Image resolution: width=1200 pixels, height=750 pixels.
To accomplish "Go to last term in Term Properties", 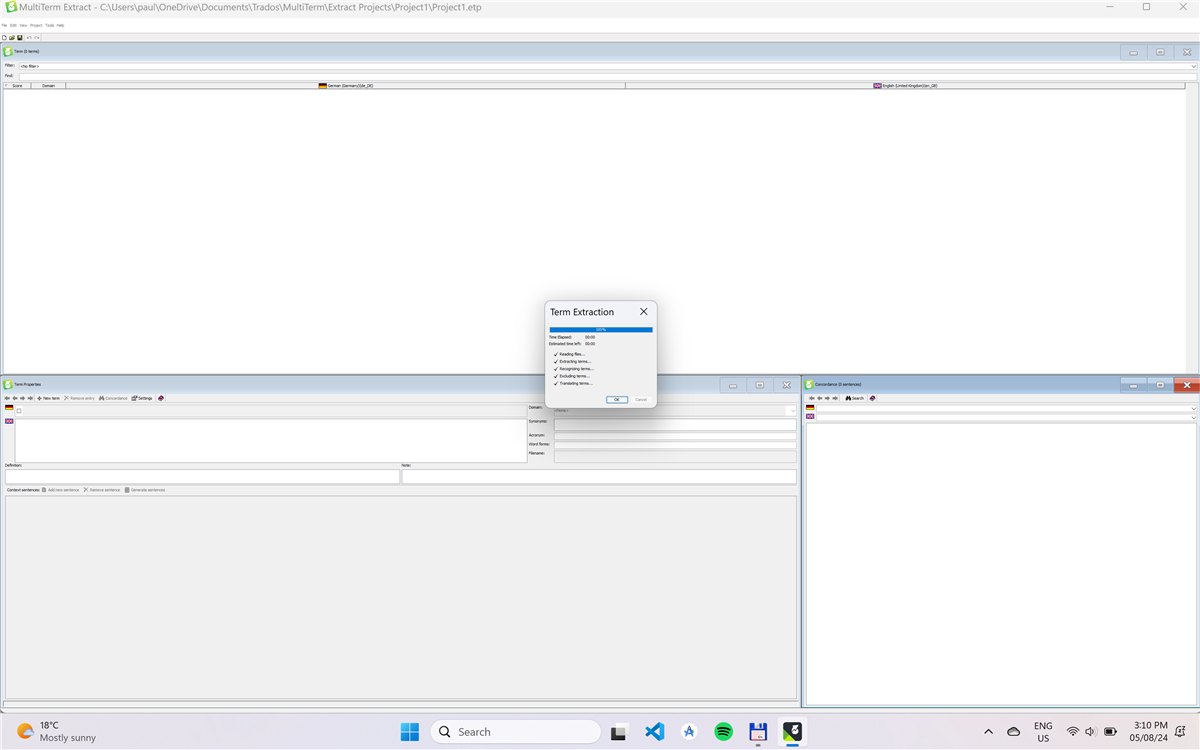I will coord(30,398).
